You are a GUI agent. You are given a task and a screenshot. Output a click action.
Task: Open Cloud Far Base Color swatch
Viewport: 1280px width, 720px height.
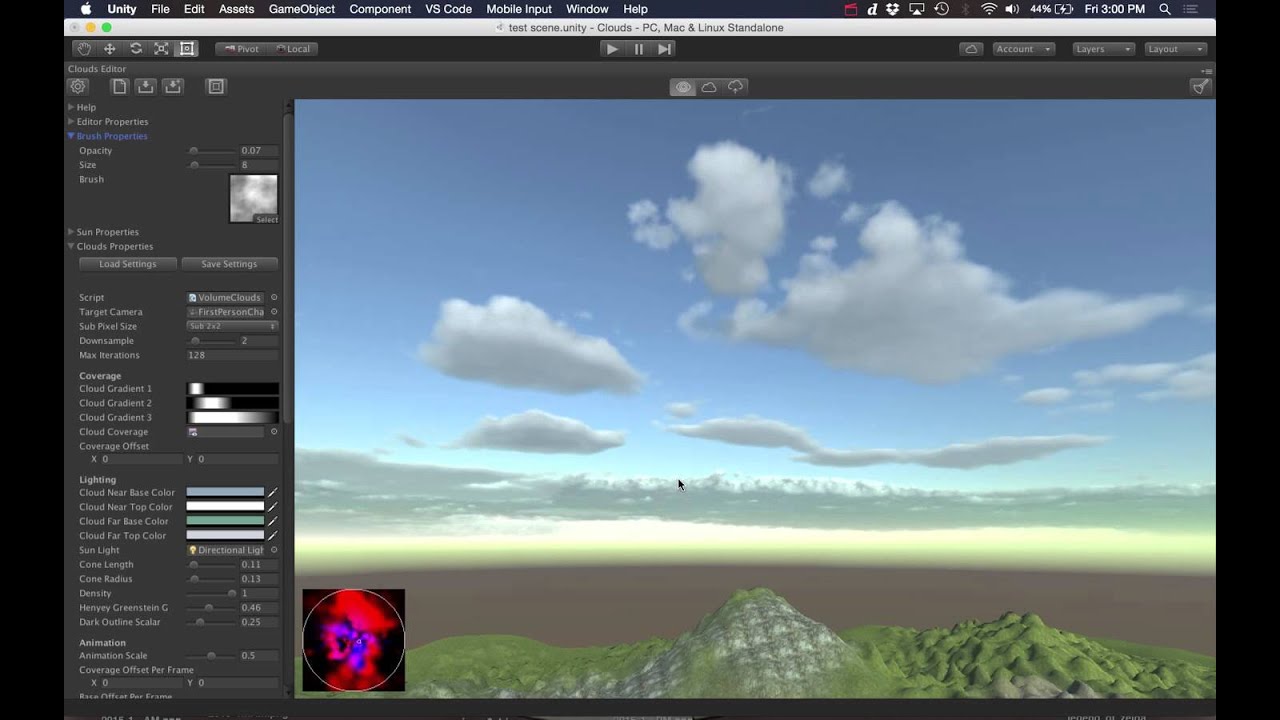tap(225, 521)
